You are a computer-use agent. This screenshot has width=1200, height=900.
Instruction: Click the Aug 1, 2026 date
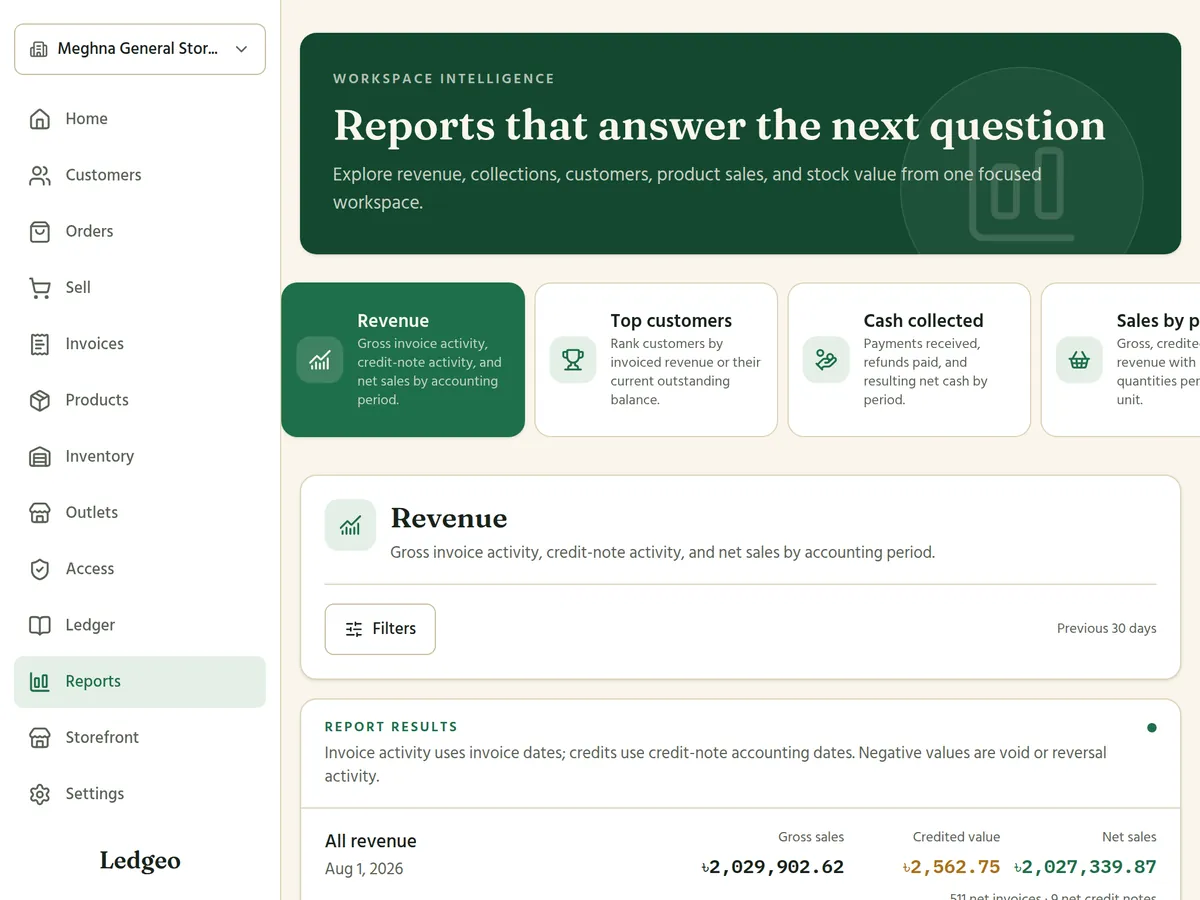pyautogui.click(x=364, y=869)
